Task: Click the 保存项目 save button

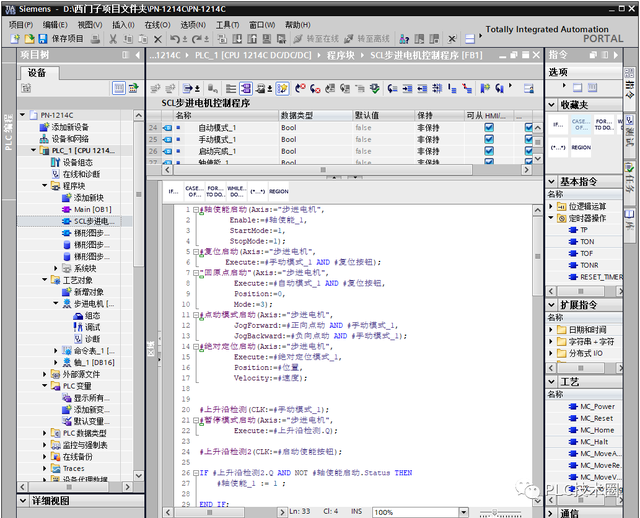Action: pyautogui.click(x=61, y=39)
